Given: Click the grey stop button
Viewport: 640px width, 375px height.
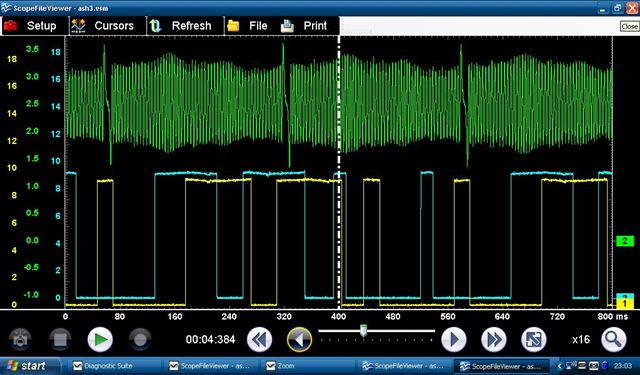Looking at the screenshot, I should [x=60, y=339].
